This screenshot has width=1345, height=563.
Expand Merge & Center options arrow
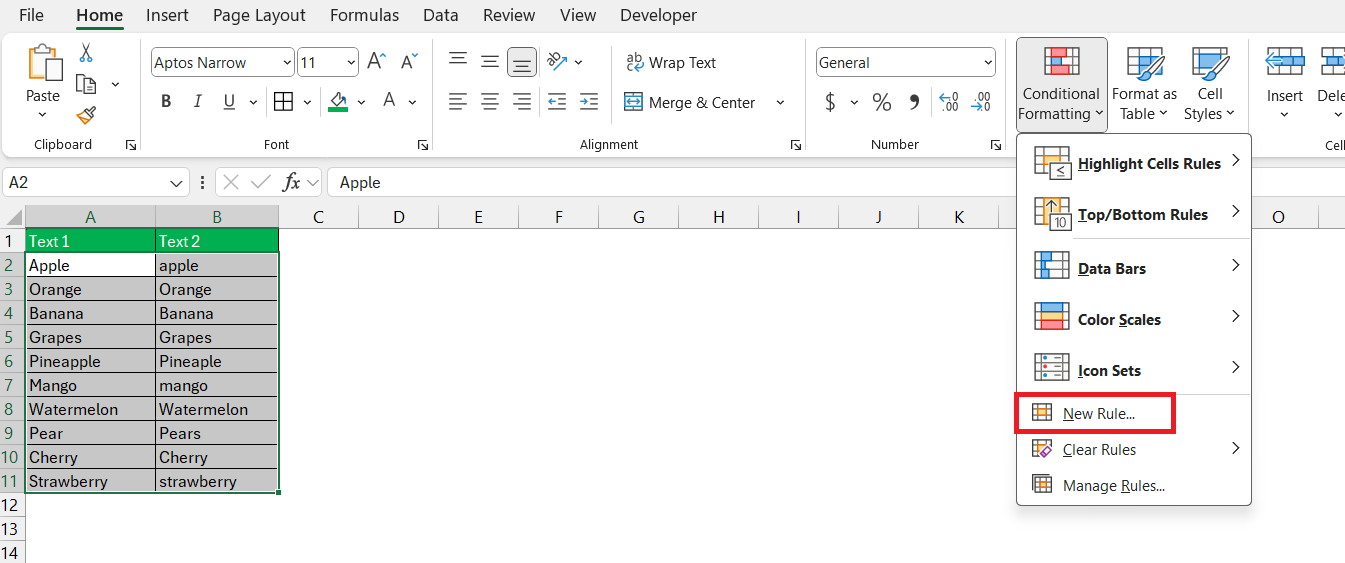(780, 102)
